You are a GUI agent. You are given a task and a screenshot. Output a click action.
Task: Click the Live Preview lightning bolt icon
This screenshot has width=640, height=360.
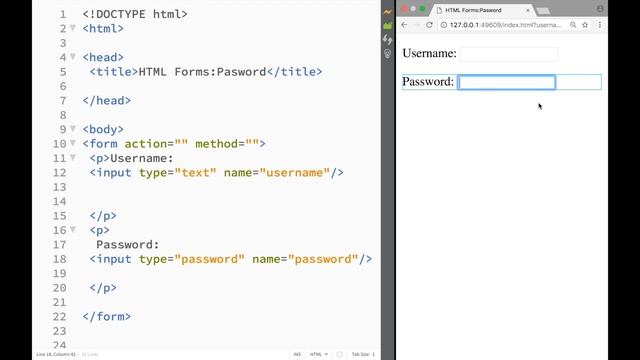coord(387,12)
